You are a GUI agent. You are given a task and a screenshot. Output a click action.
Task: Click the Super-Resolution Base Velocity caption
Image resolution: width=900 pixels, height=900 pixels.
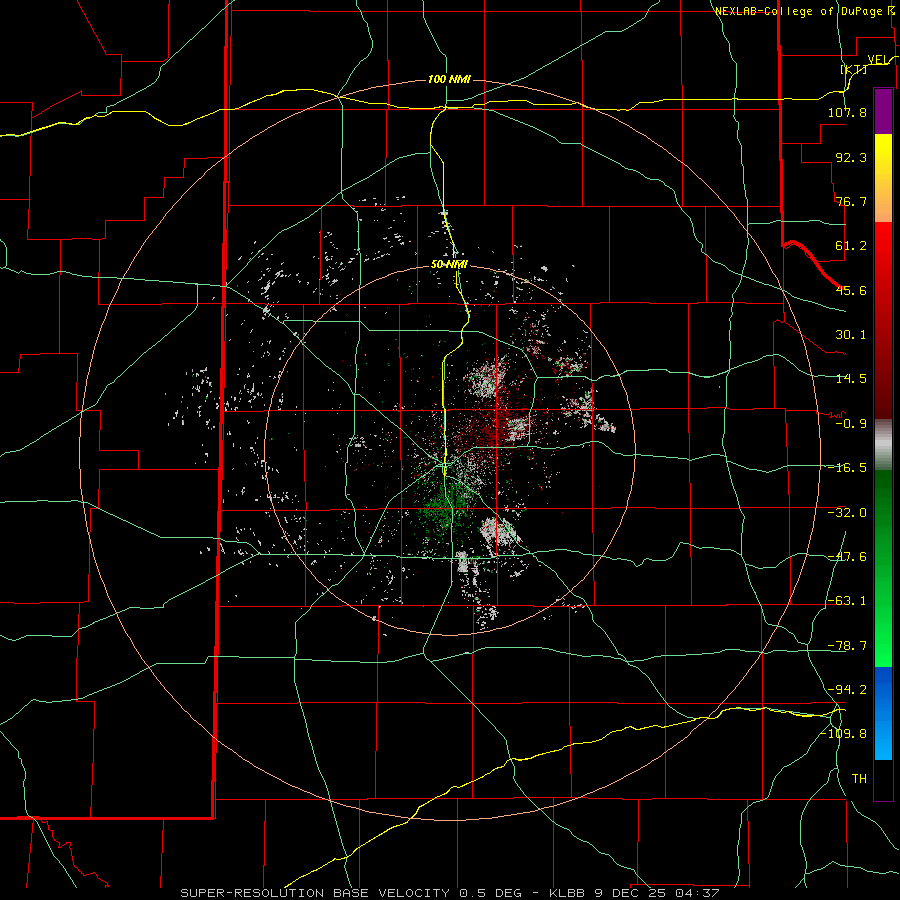449,893
